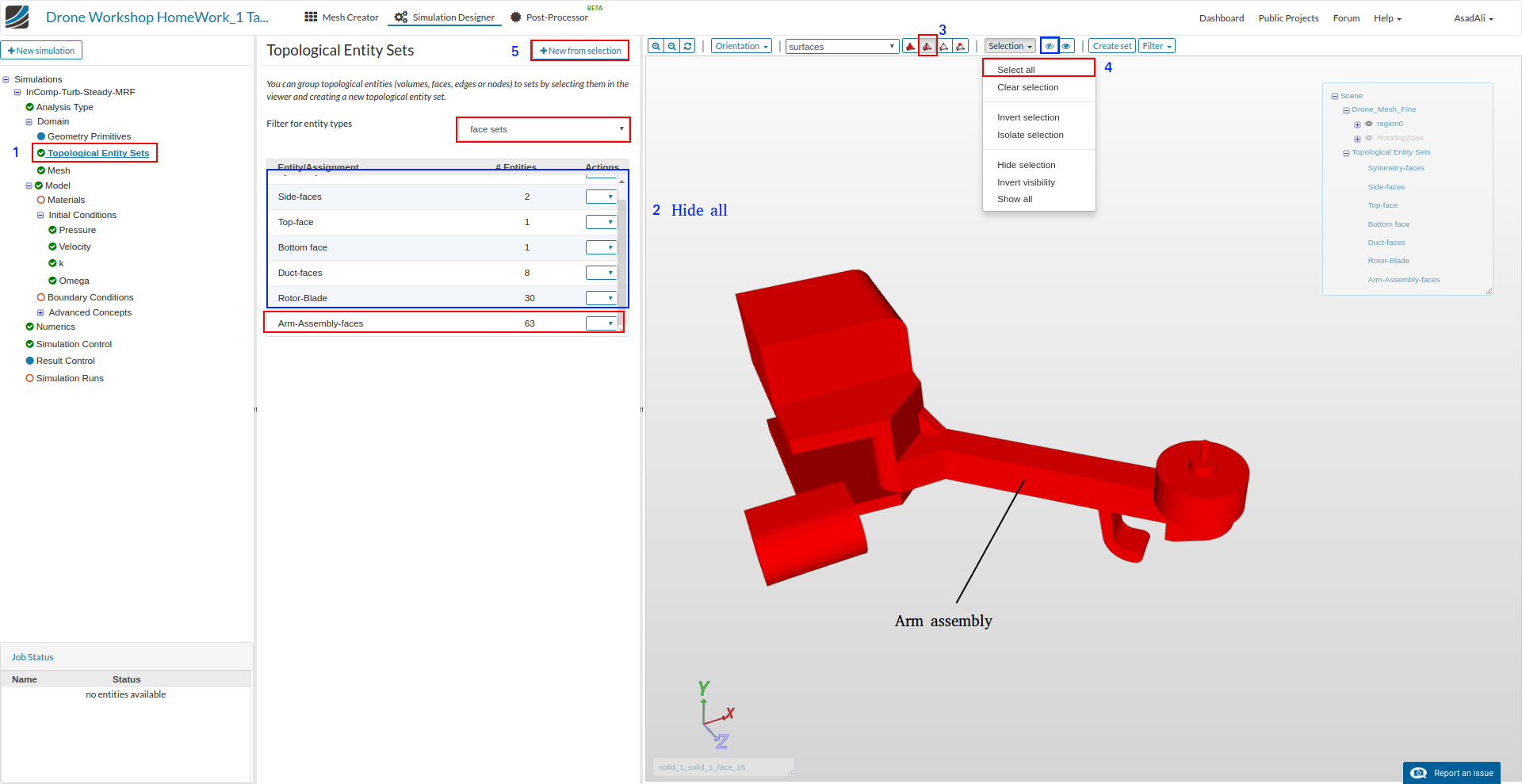Viewport: 1522px width, 784px height.
Task: Zoom out the 3D viewer
Action: click(x=672, y=46)
